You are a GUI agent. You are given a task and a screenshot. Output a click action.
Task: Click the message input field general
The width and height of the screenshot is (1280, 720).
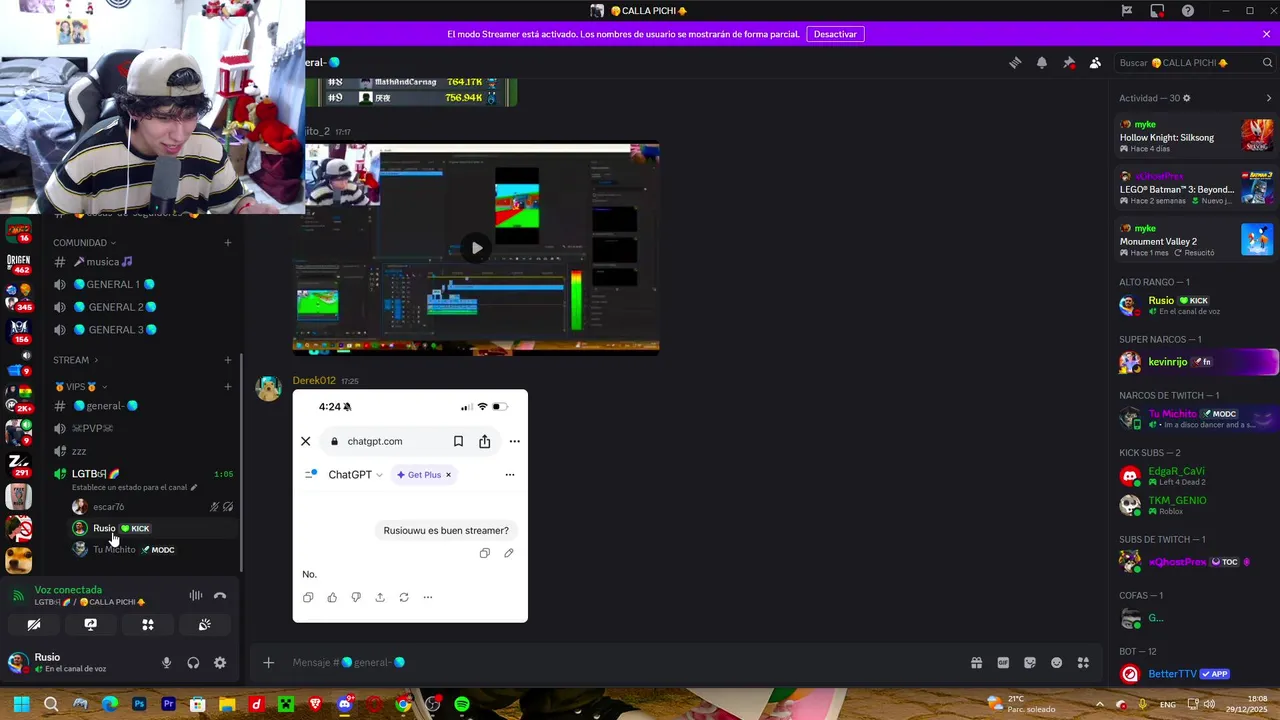[x=620, y=663]
